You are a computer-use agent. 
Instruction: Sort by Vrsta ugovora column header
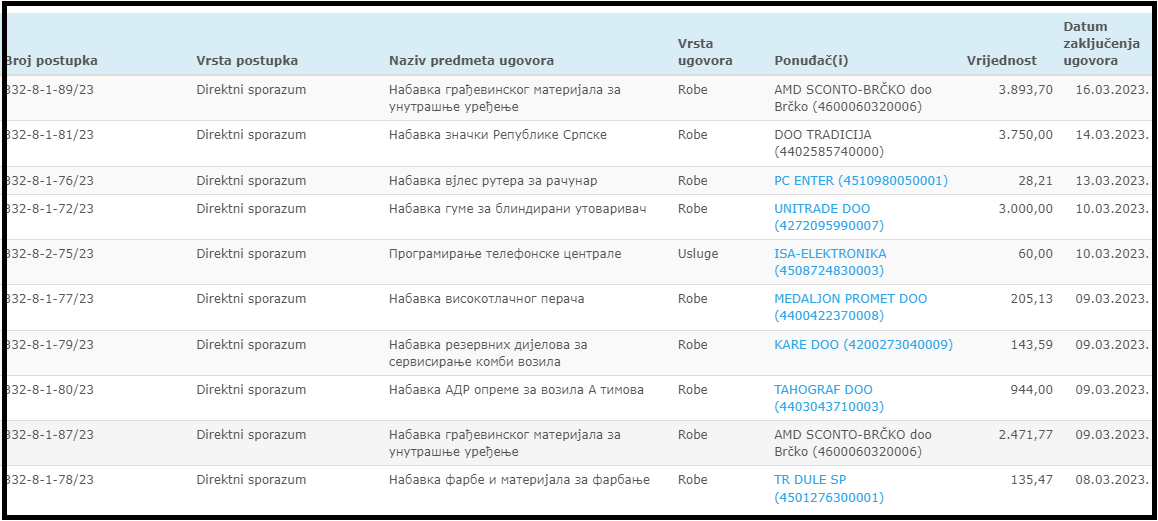[x=705, y=52]
